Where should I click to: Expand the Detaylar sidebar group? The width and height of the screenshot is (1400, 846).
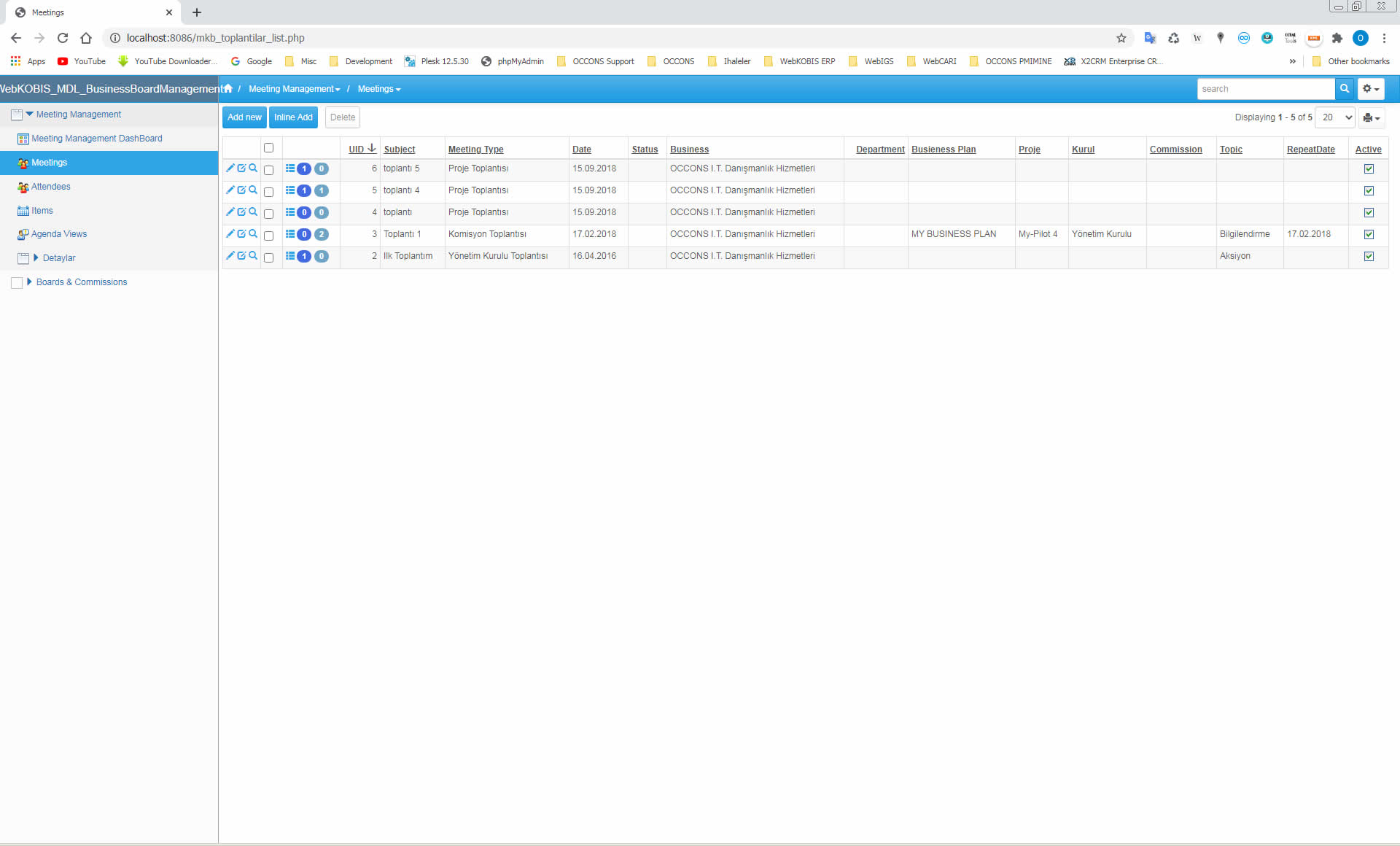[36, 258]
